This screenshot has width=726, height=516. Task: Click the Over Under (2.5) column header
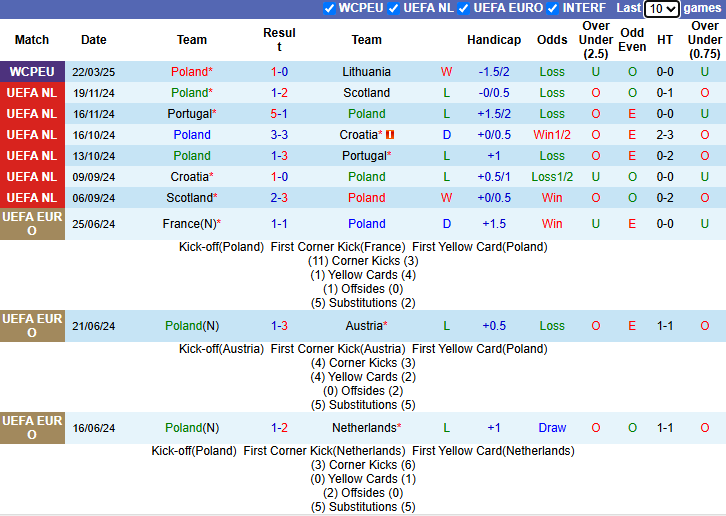click(596, 40)
